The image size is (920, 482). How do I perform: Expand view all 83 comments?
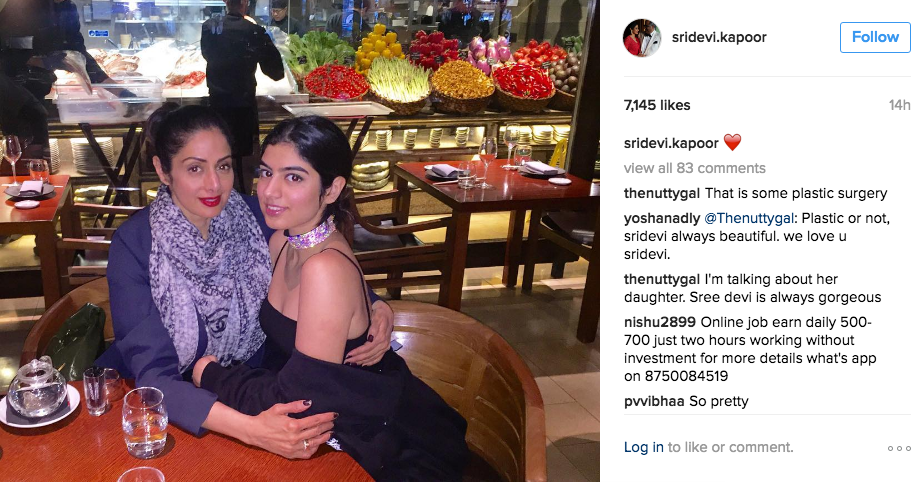tap(695, 168)
